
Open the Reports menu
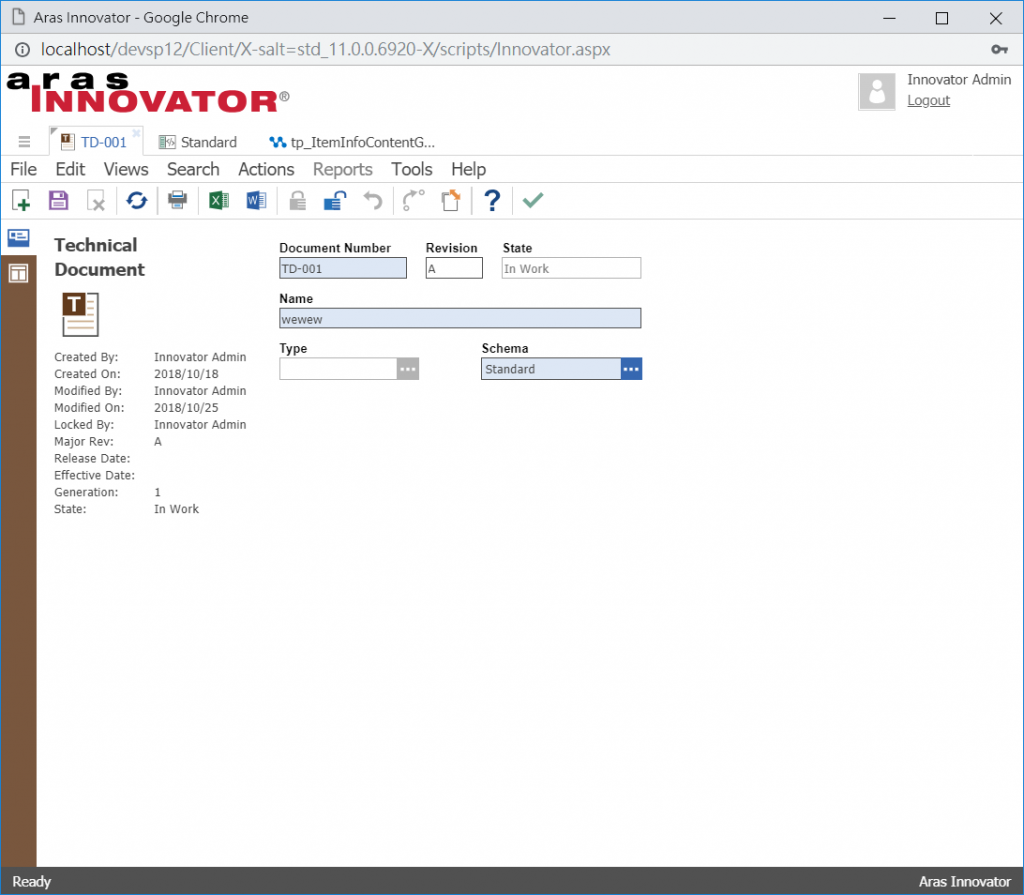pyautogui.click(x=342, y=169)
